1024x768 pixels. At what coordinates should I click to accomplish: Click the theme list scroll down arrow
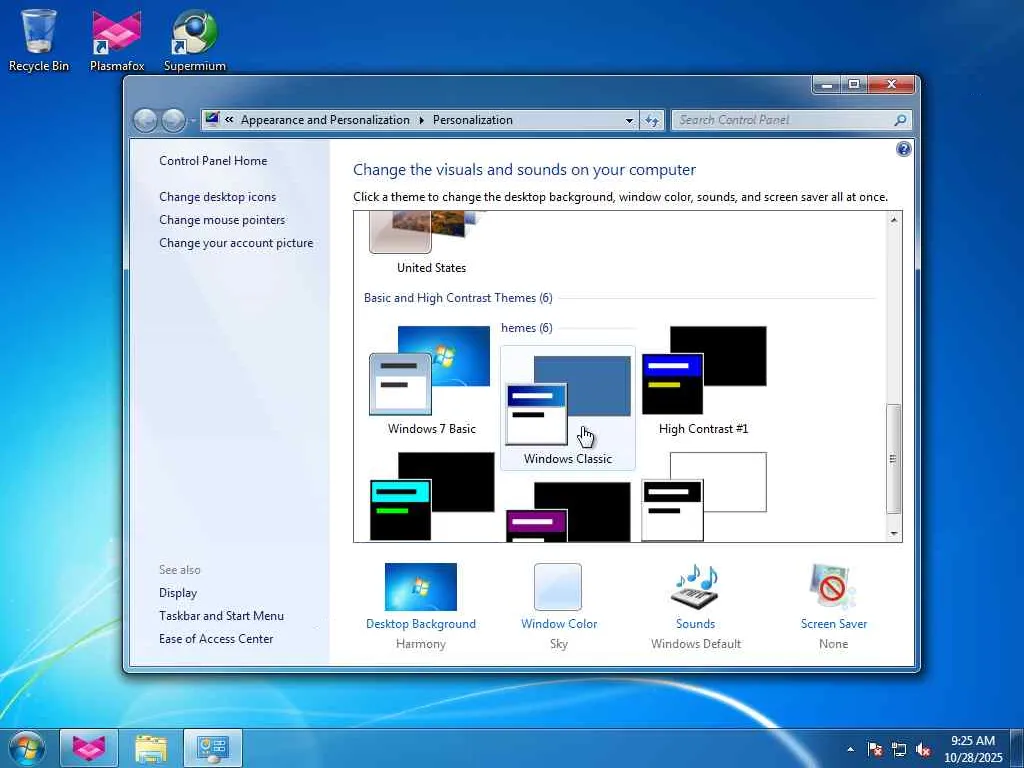pos(893,534)
